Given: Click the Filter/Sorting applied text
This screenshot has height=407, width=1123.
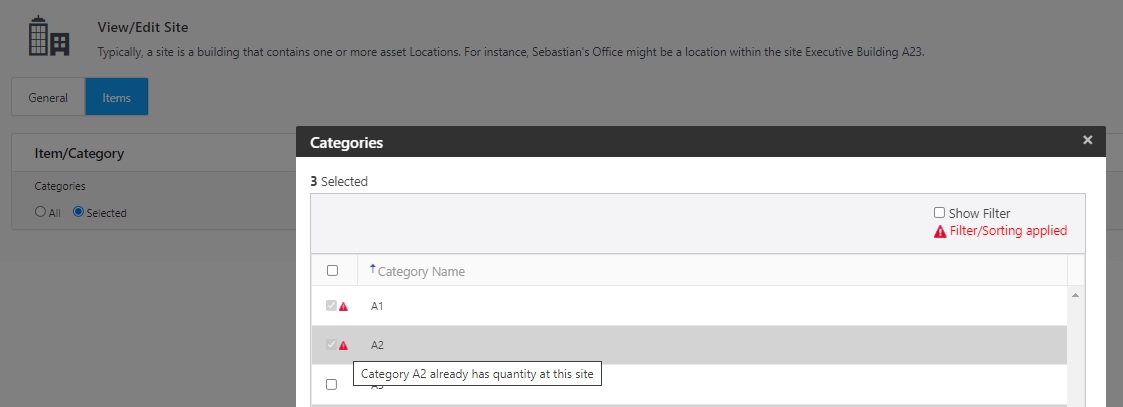Looking at the screenshot, I should pos(1008,231).
